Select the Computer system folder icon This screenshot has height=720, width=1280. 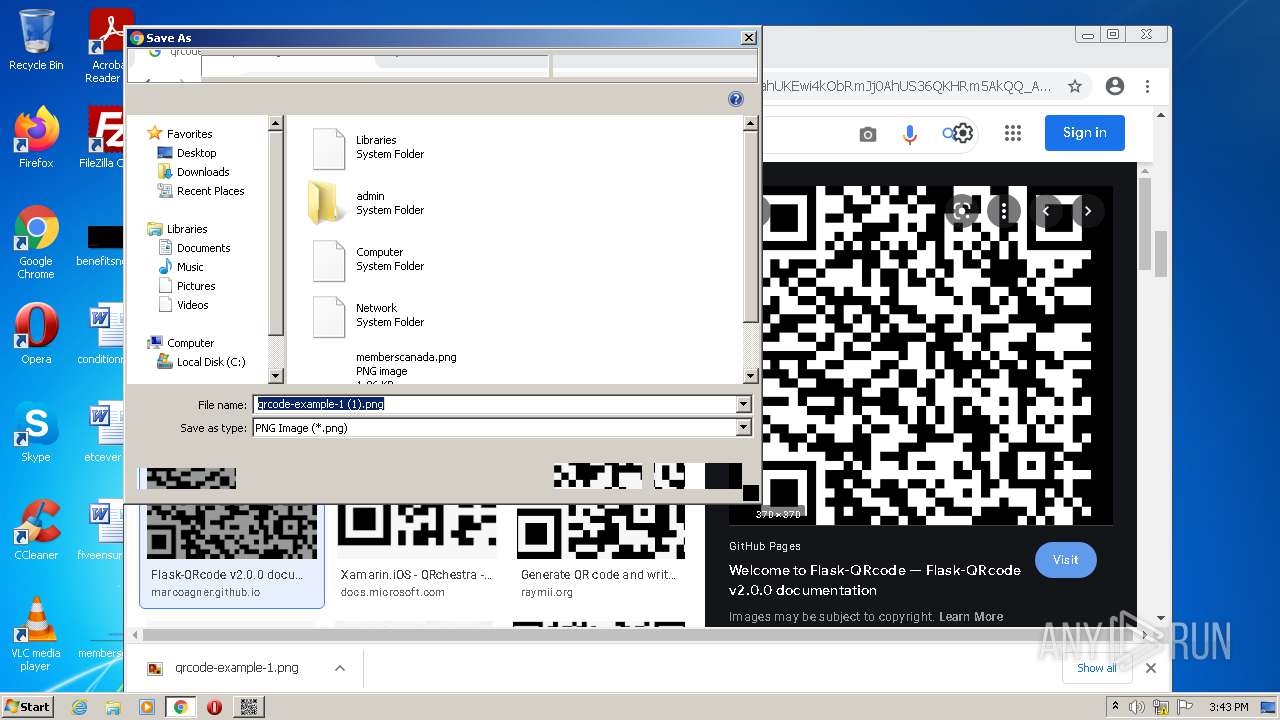click(x=329, y=260)
